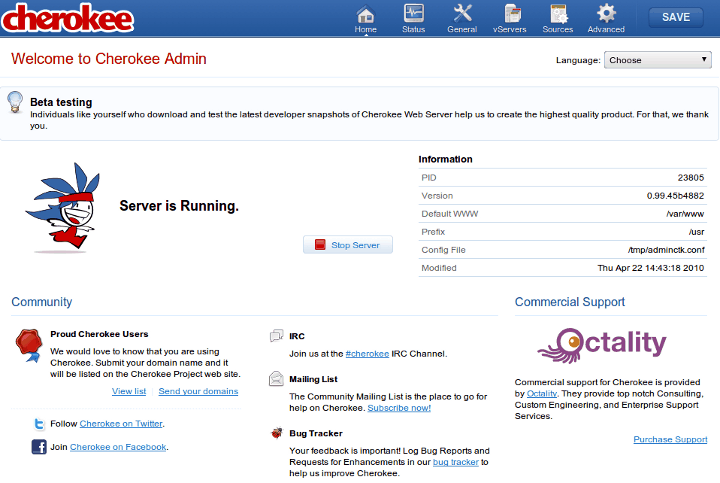Screen dimensions: 720x483
Task: Open the Status monitor icon
Action: tap(413, 14)
